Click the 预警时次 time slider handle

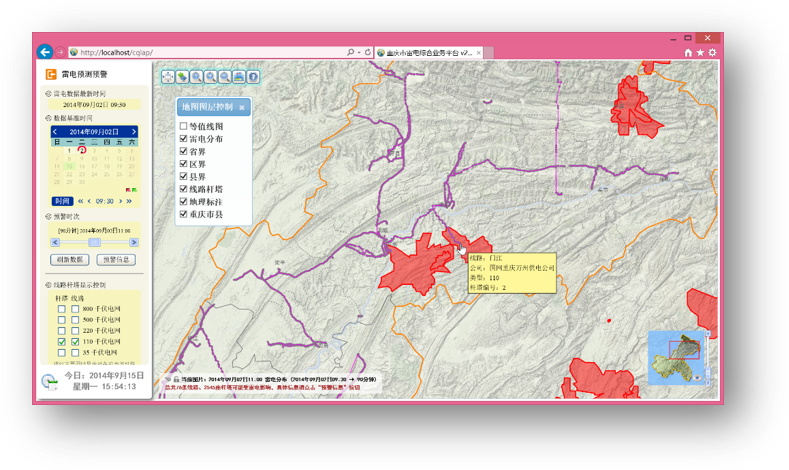(x=94, y=242)
